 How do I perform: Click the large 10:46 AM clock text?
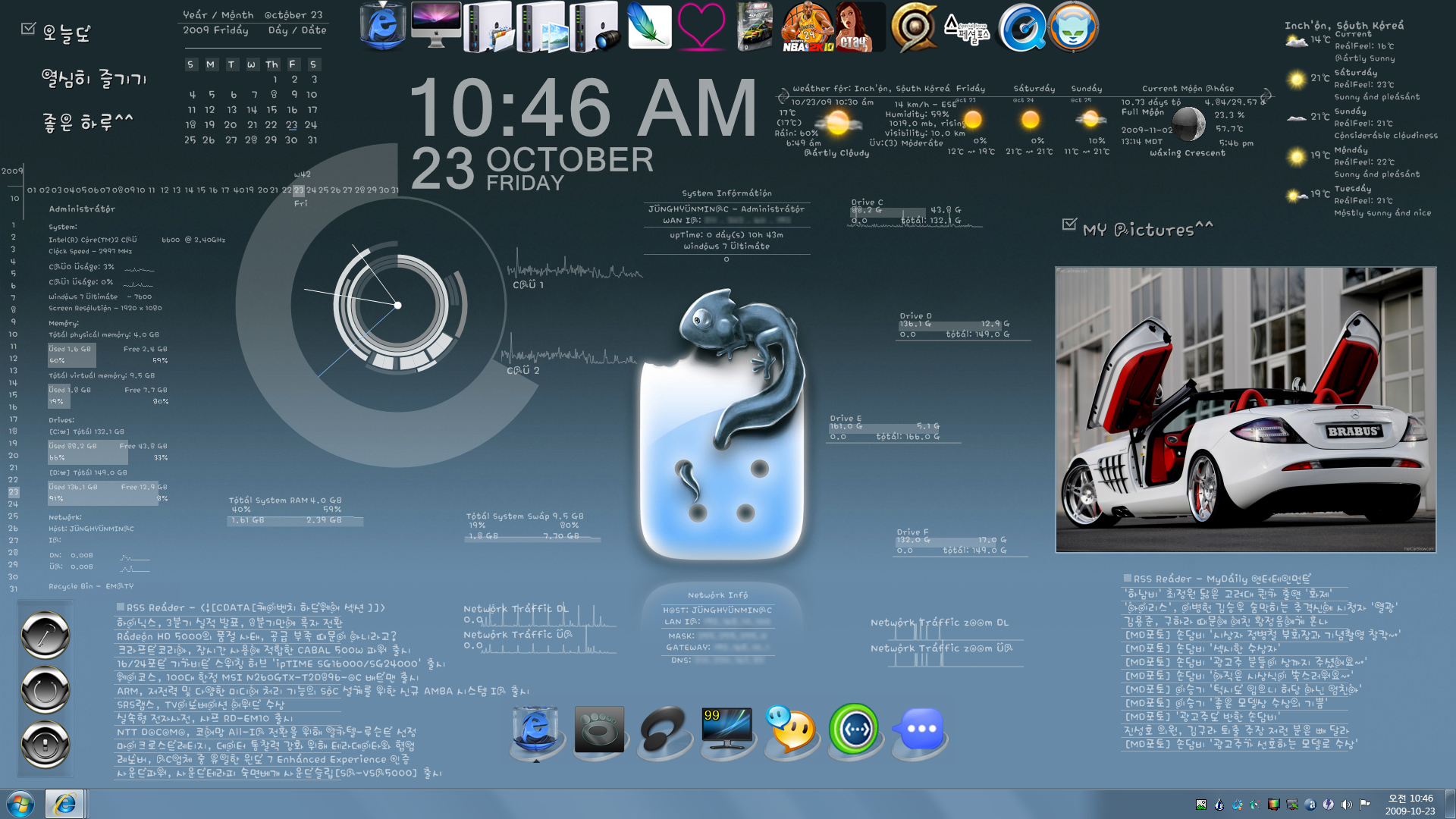(582, 107)
